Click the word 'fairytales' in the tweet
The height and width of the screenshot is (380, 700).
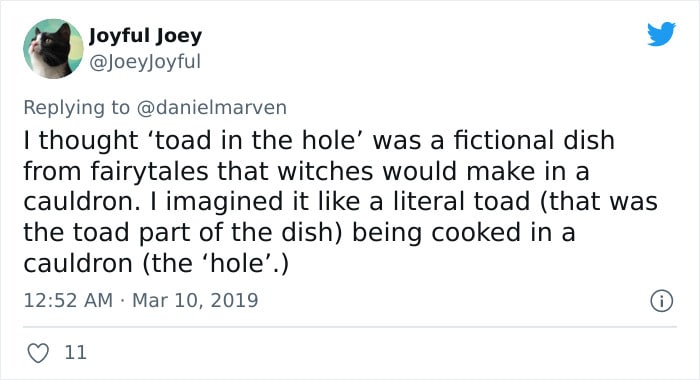(x=150, y=171)
